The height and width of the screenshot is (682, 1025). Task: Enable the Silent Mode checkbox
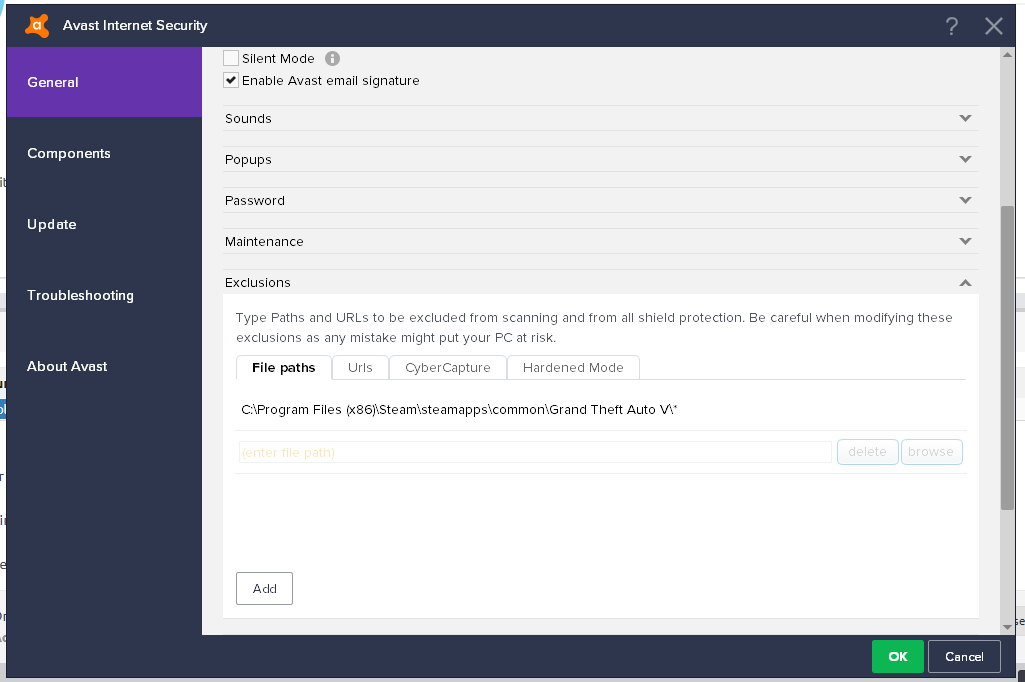231,59
